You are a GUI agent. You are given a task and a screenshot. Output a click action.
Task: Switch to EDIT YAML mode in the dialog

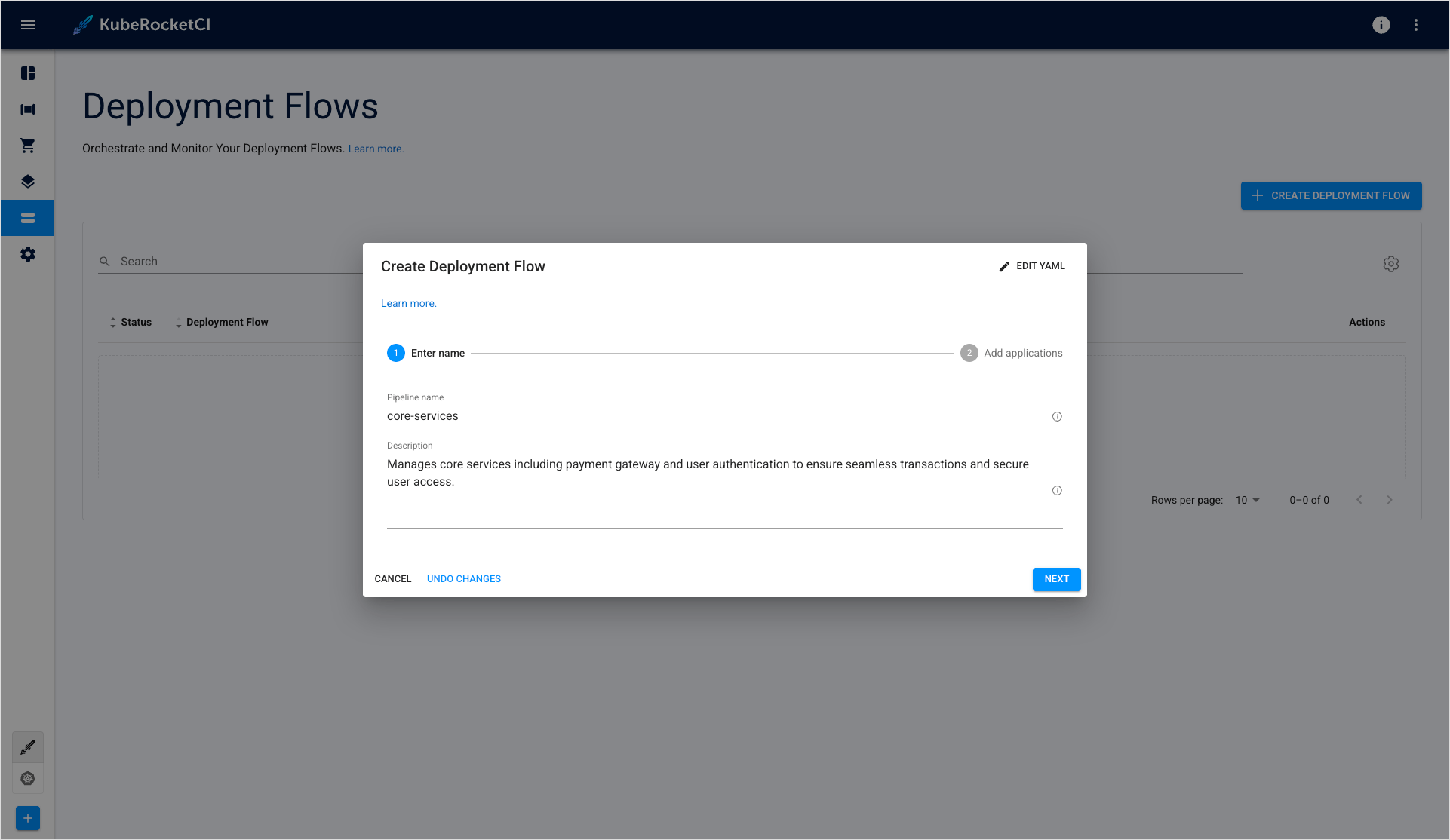[x=1032, y=265]
